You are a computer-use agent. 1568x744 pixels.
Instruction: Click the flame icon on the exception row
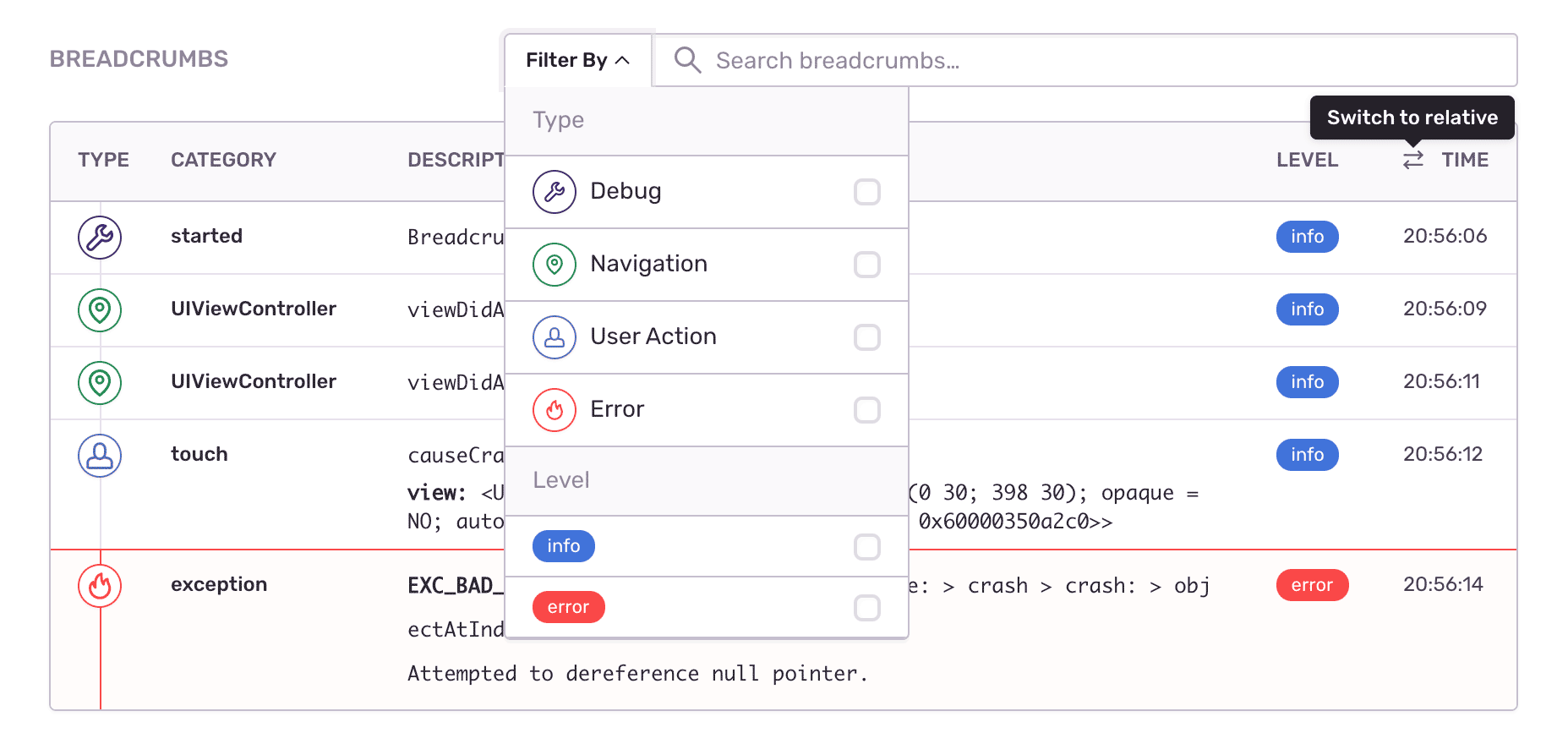pos(100,585)
